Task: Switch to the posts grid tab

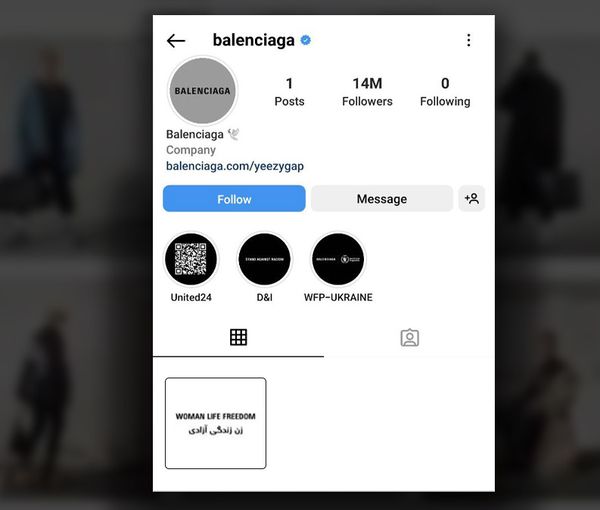Action: click(x=238, y=337)
